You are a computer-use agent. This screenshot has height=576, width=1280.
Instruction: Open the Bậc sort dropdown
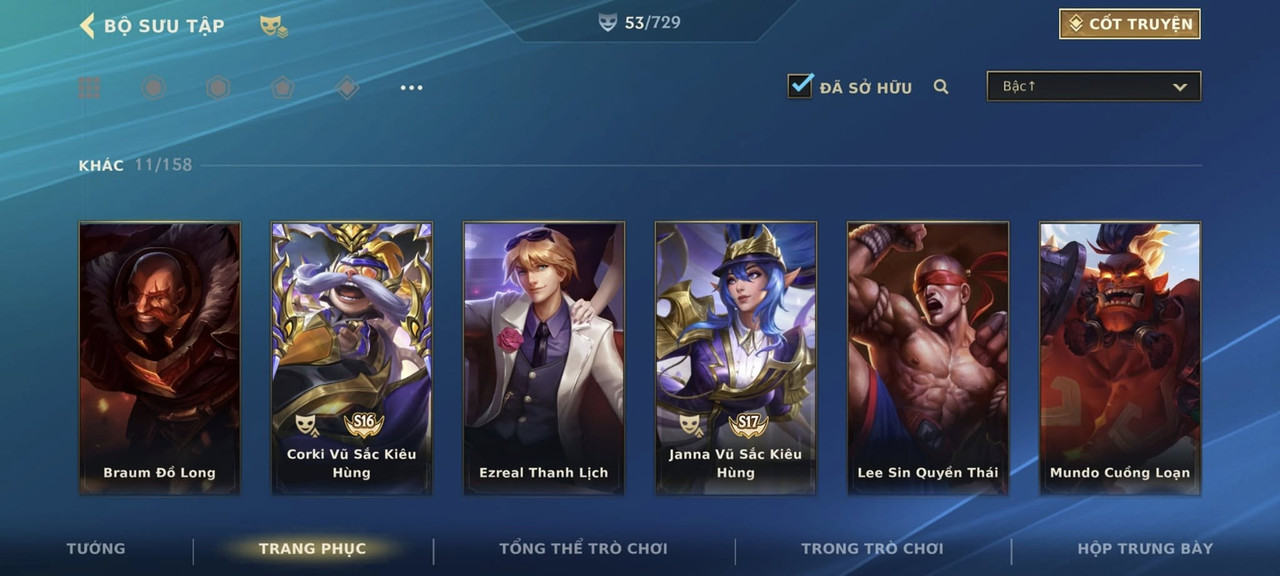(x=1094, y=87)
